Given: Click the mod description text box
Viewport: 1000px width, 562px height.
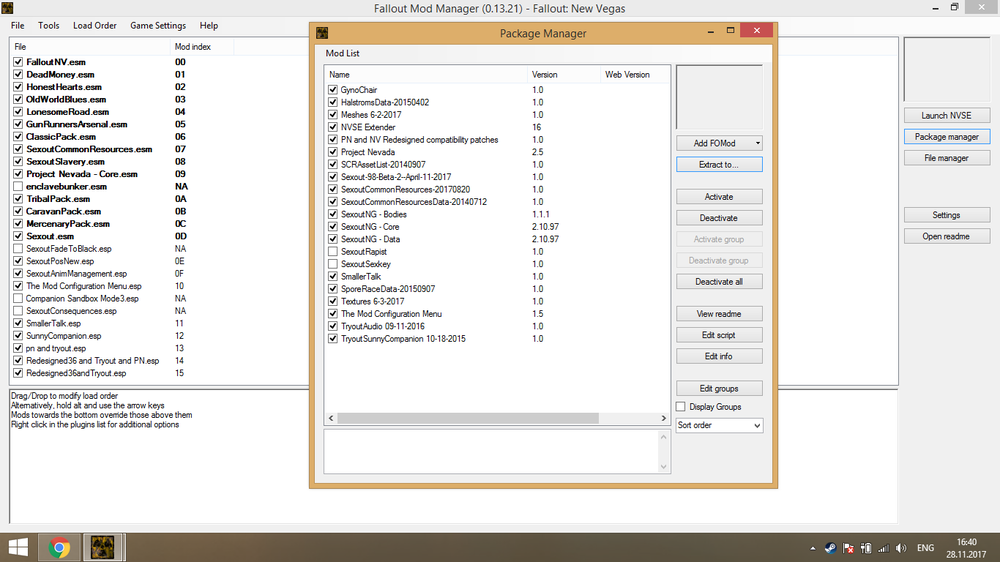Looking at the screenshot, I should click(491, 452).
